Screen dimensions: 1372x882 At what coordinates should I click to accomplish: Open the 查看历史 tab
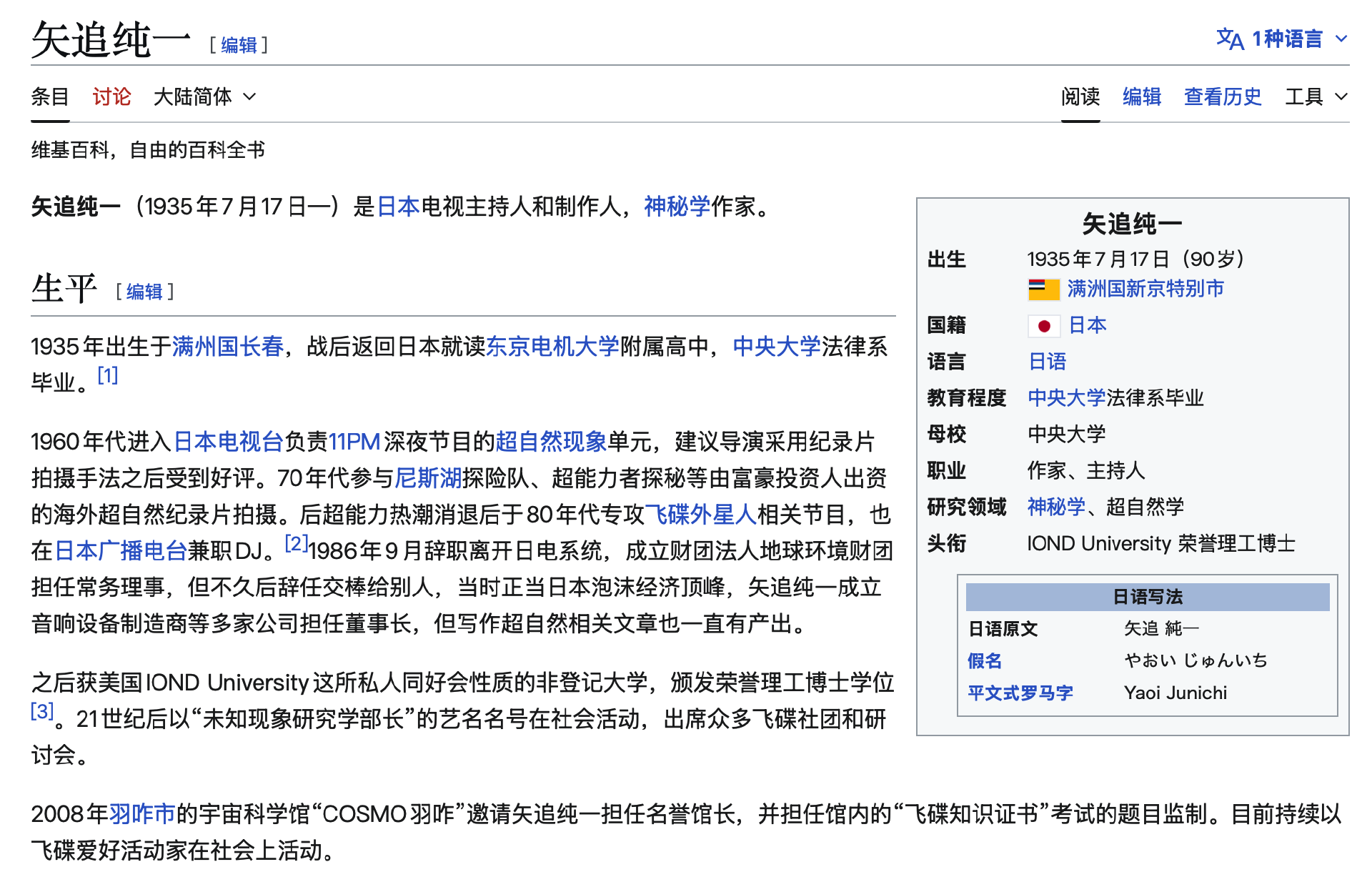point(1222,96)
